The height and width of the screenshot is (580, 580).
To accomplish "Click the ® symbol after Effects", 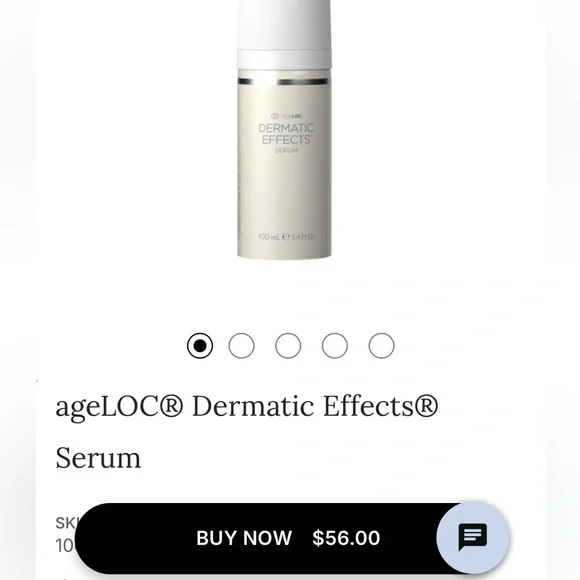I will coord(426,406).
